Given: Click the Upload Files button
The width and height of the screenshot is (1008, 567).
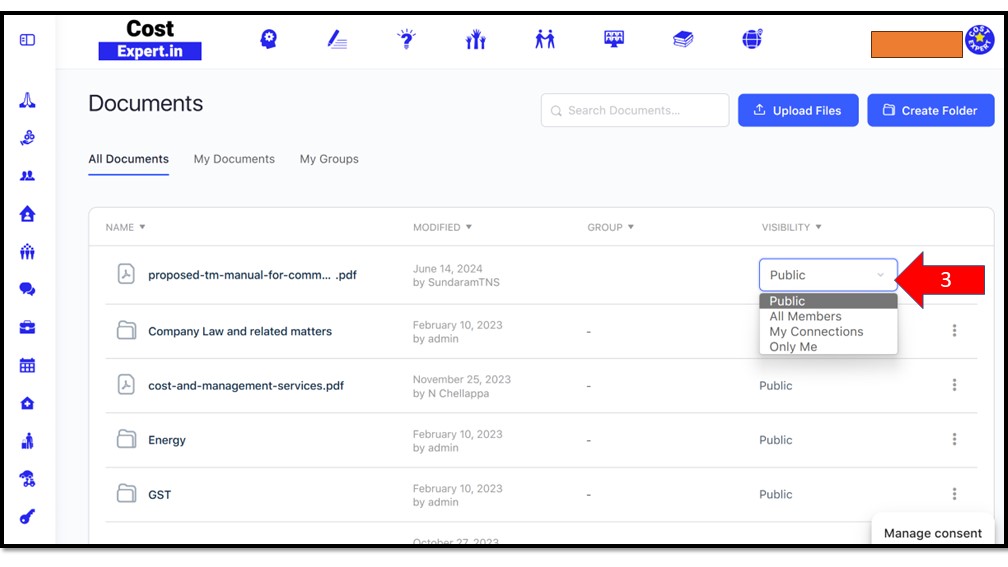Looking at the screenshot, I should pos(797,110).
